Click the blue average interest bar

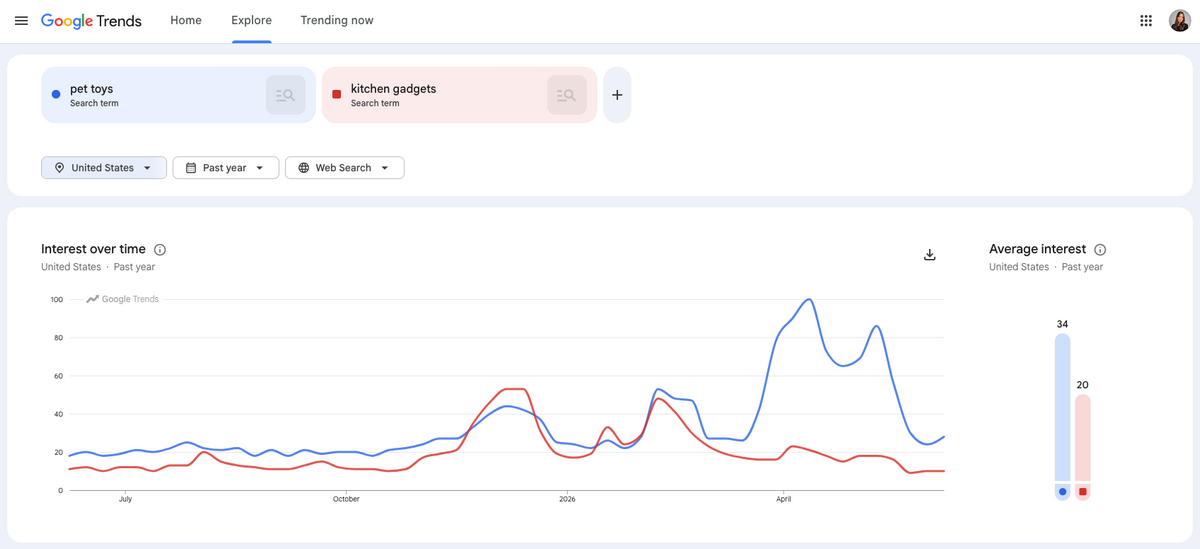(x=1062, y=408)
